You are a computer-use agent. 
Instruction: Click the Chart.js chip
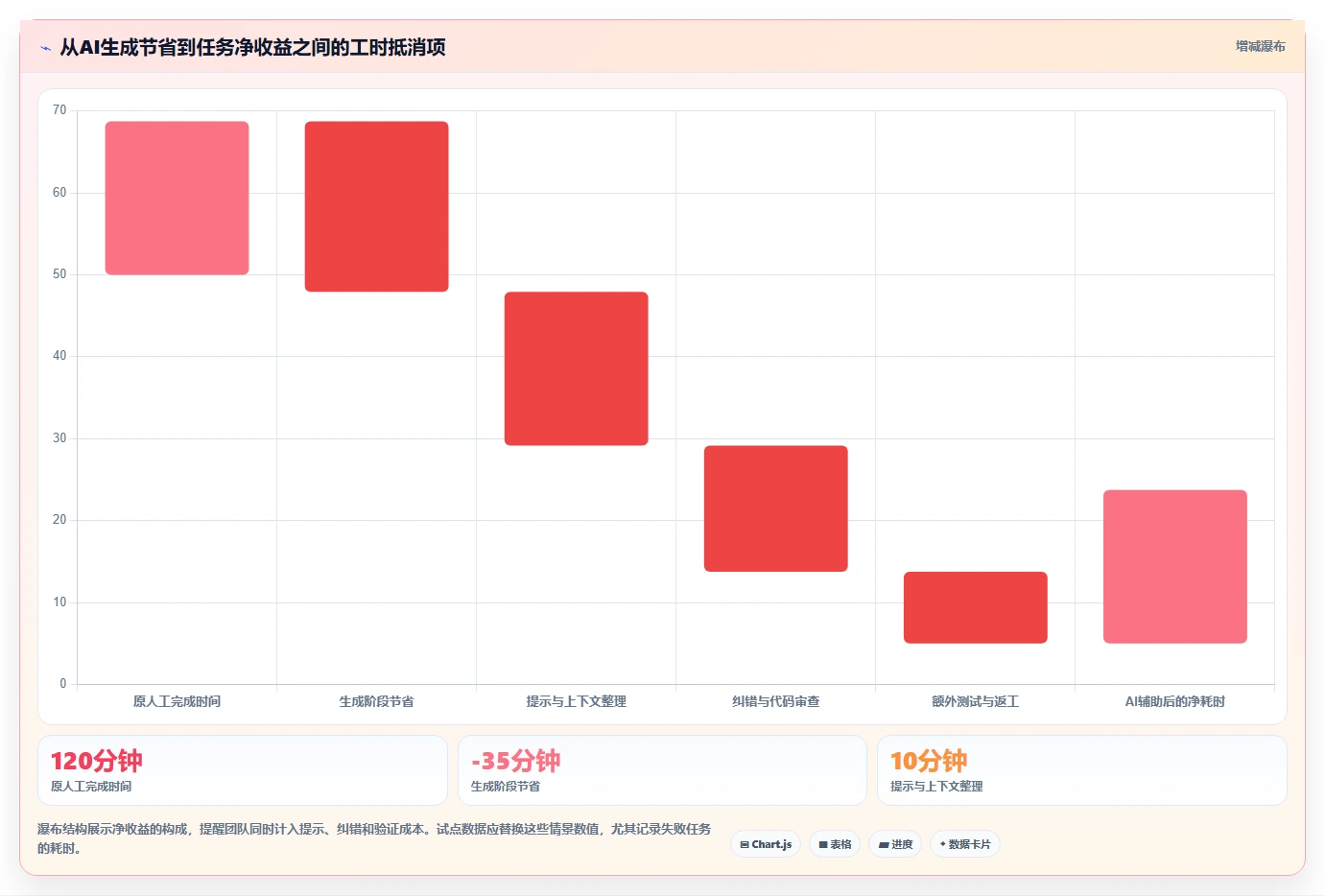pyautogui.click(x=766, y=844)
